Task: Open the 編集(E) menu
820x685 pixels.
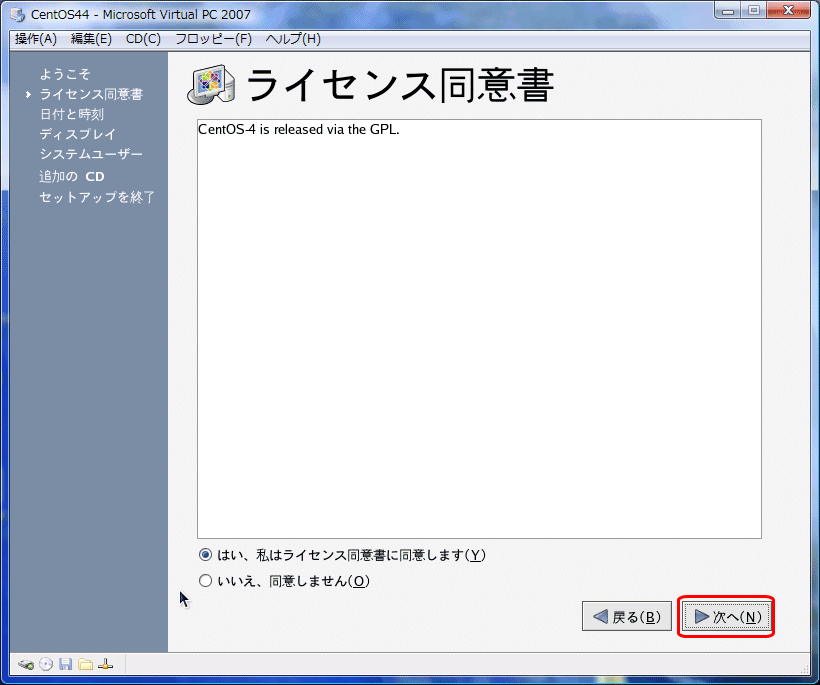Action: tap(91, 39)
